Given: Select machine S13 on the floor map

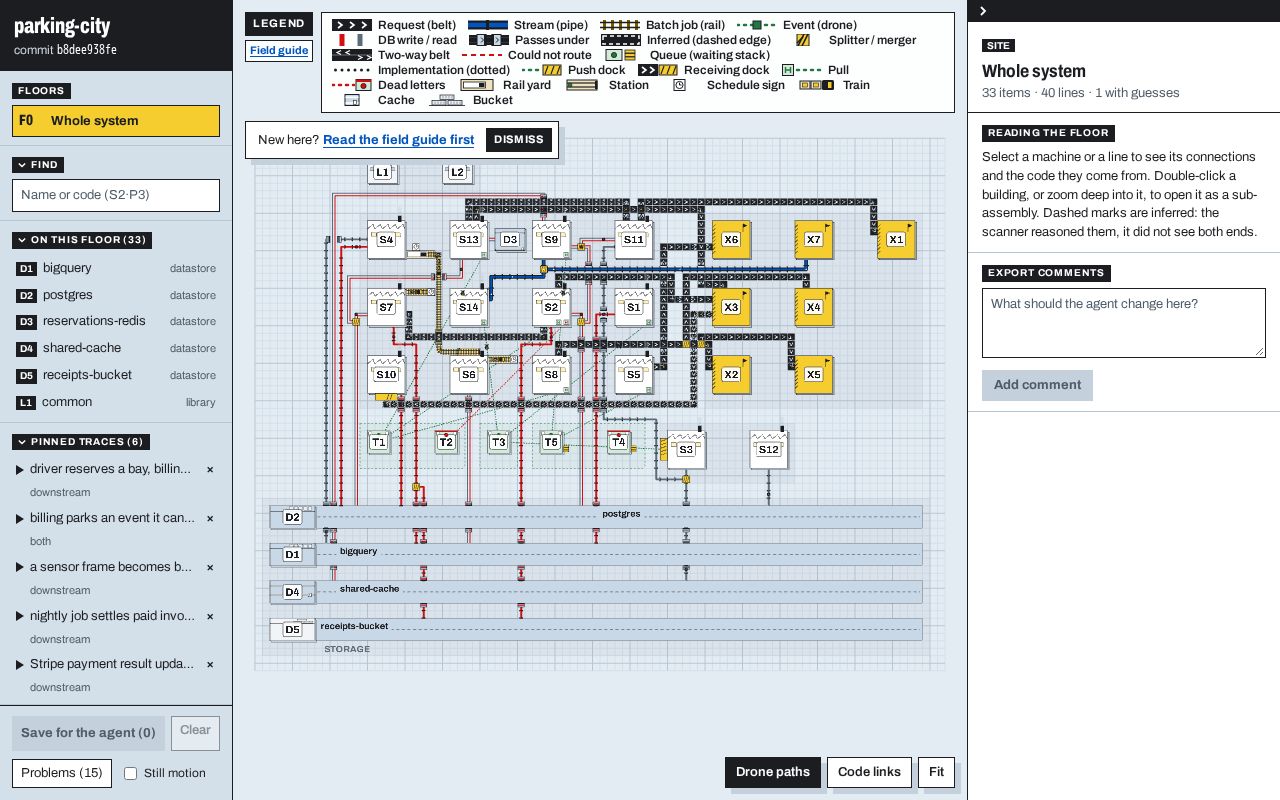Looking at the screenshot, I should 469,240.
